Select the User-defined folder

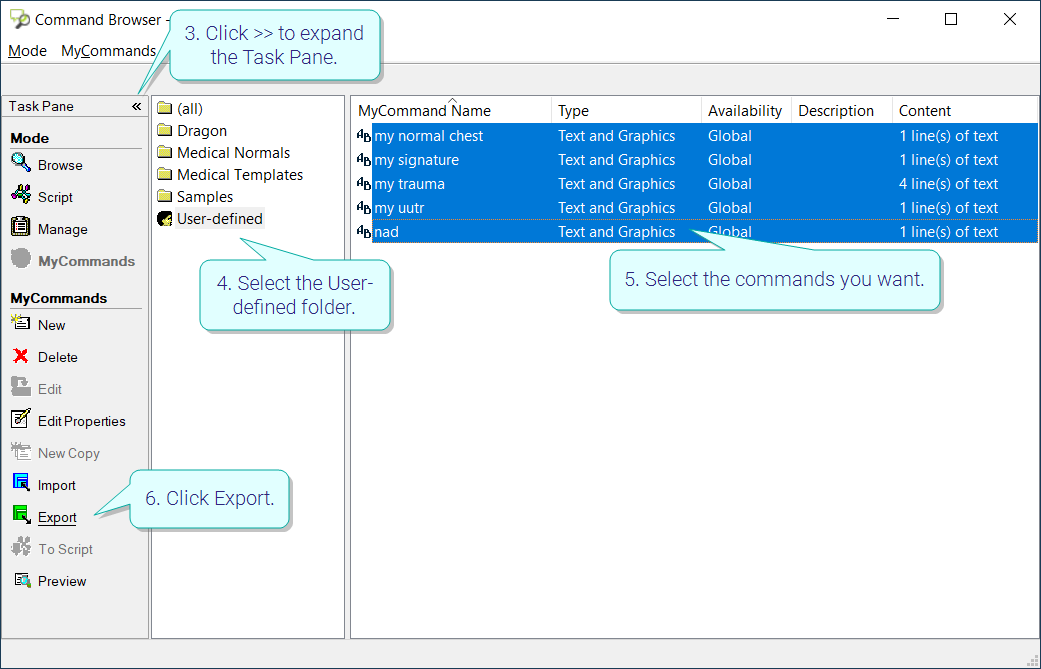click(x=219, y=218)
